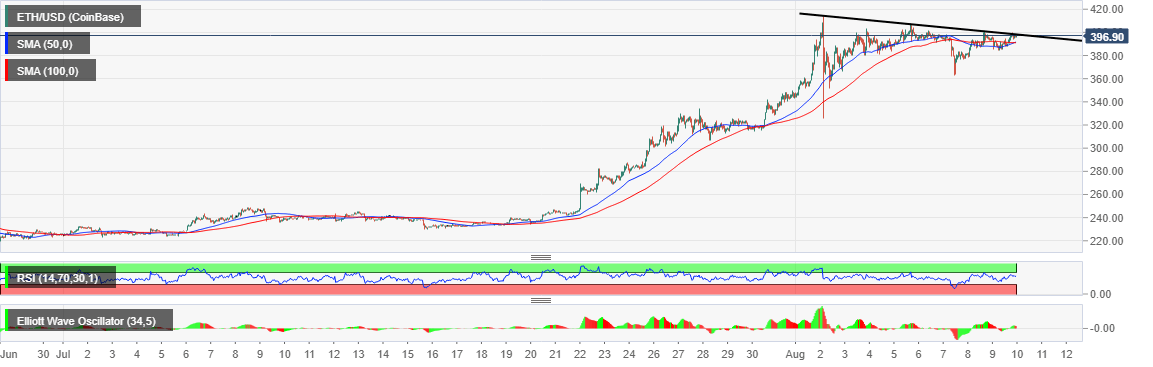
Task: Grab the pane divider handle above RSI
Action: click(x=541, y=257)
